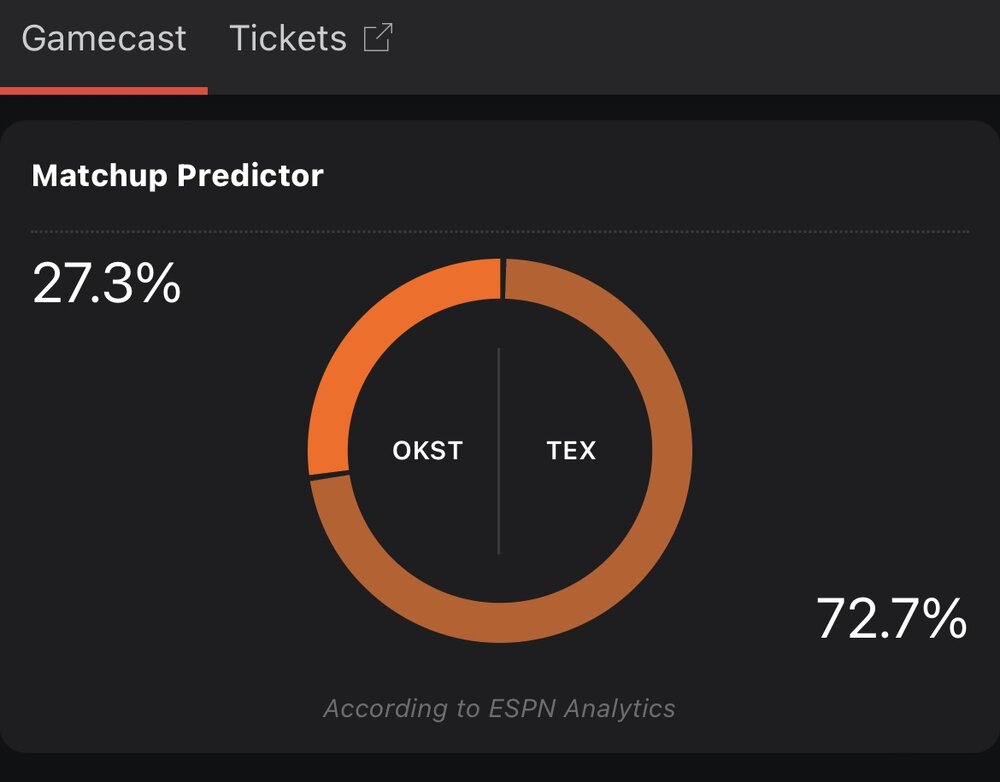Image resolution: width=1000 pixels, height=782 pixels.
Task: Open the external link icon beside Tickets
Action: coord(378,38)
